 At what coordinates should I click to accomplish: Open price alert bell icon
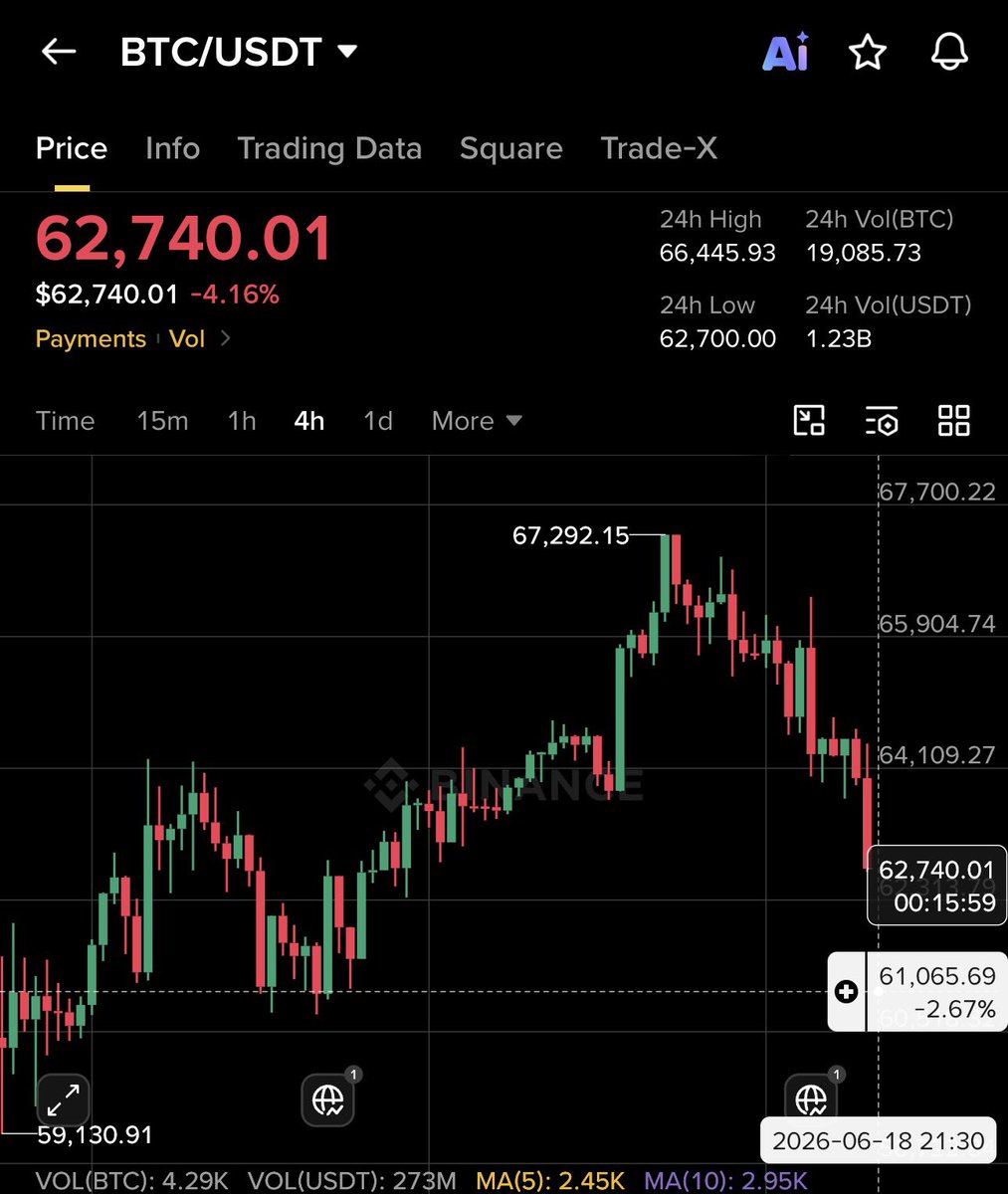[x=949, y=52]
